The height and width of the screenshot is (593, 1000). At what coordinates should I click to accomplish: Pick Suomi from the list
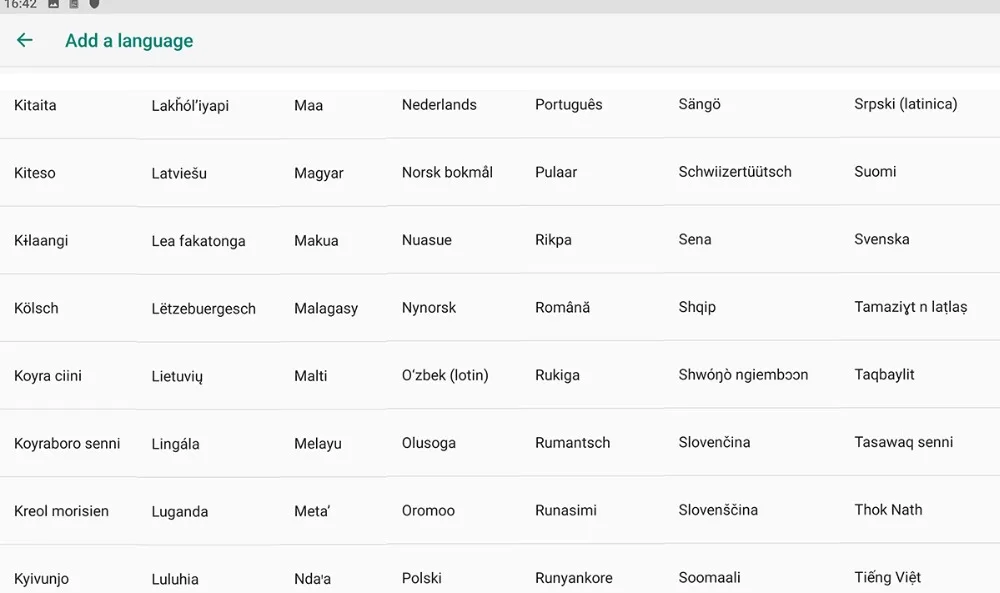click(x=875, y=172)
